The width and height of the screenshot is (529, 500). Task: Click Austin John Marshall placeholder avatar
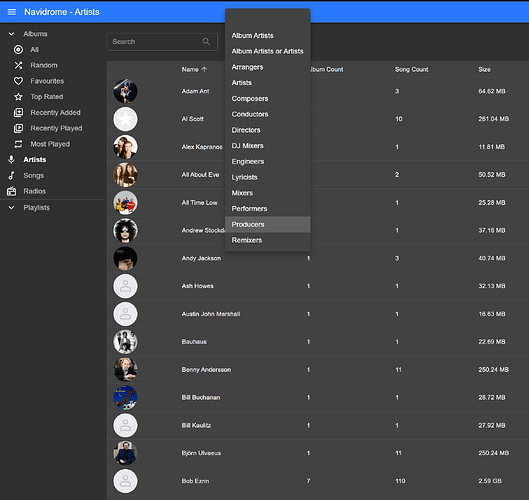(125, 314)
